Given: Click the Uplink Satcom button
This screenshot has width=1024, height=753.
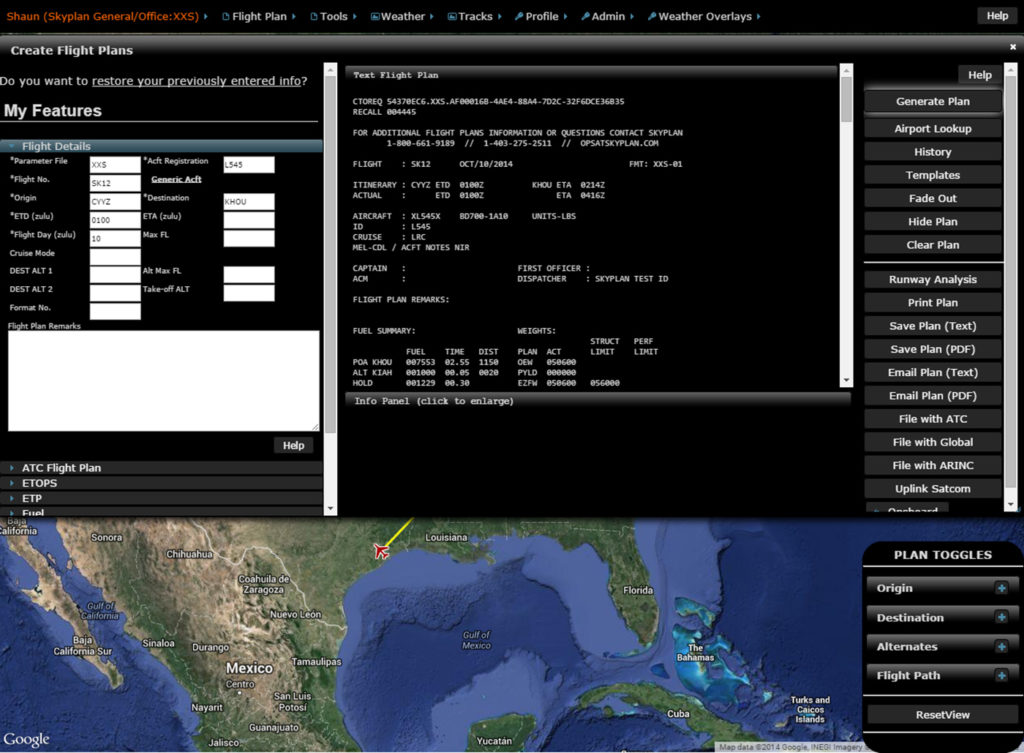Looking at the screenshot, I should (x=933, y=489).
